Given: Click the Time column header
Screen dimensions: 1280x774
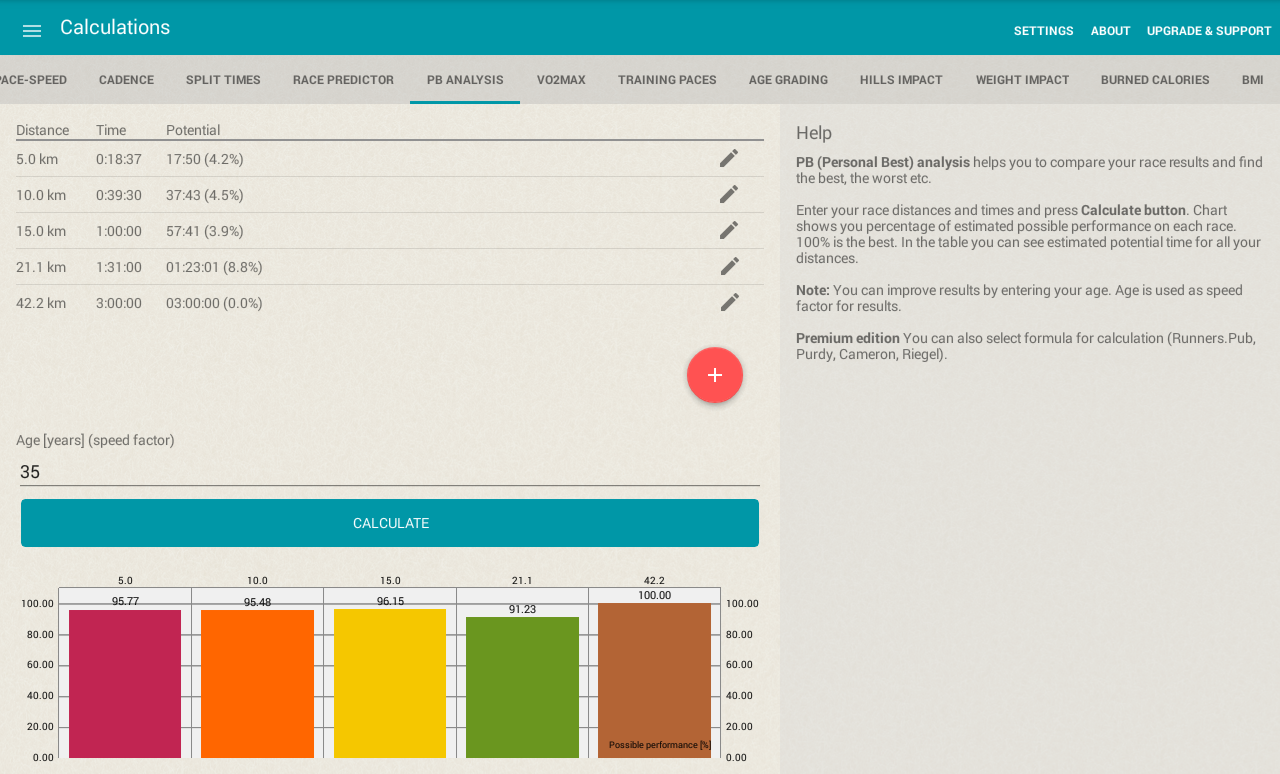Looking at the screenshot, I should (111, 130).
